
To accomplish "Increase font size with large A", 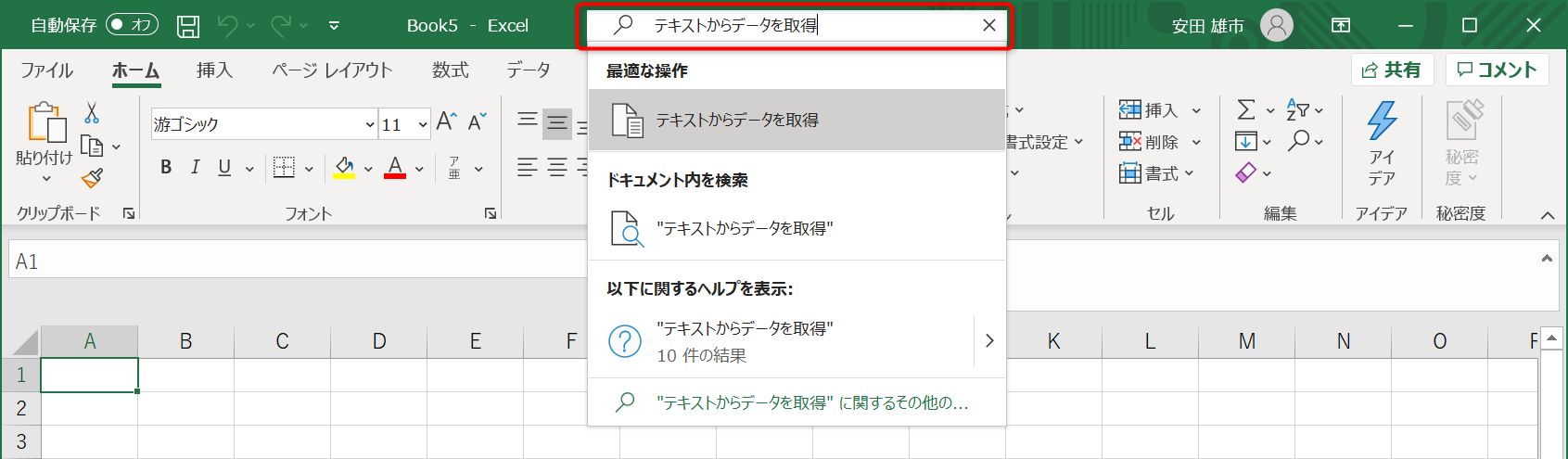I will click(446, 121).
